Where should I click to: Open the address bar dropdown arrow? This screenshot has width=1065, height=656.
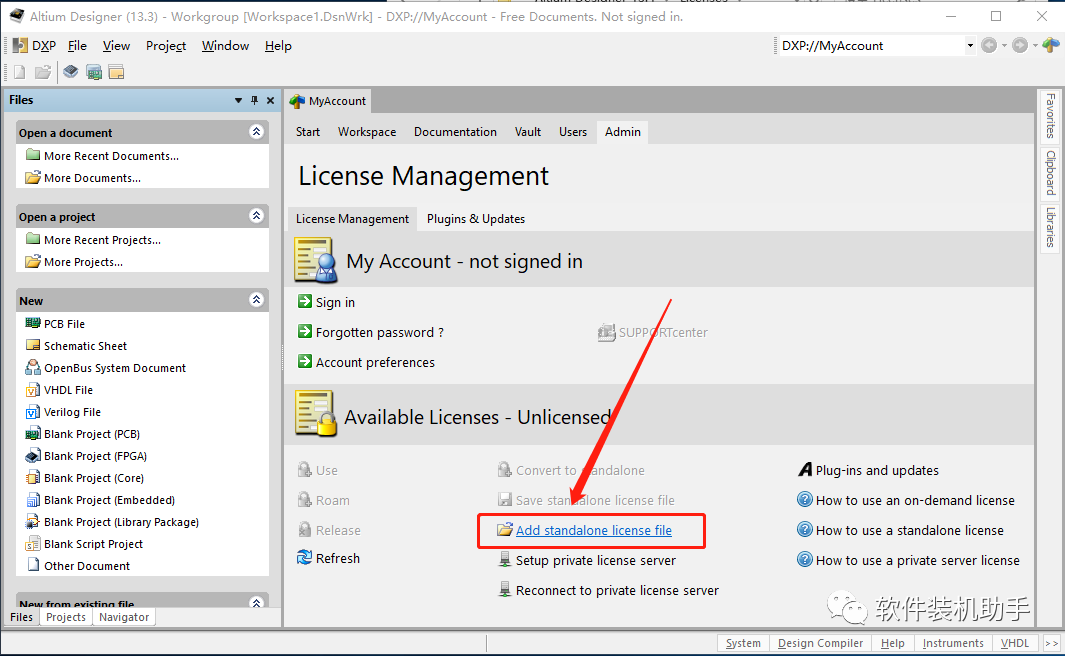[x=970, y=45]
